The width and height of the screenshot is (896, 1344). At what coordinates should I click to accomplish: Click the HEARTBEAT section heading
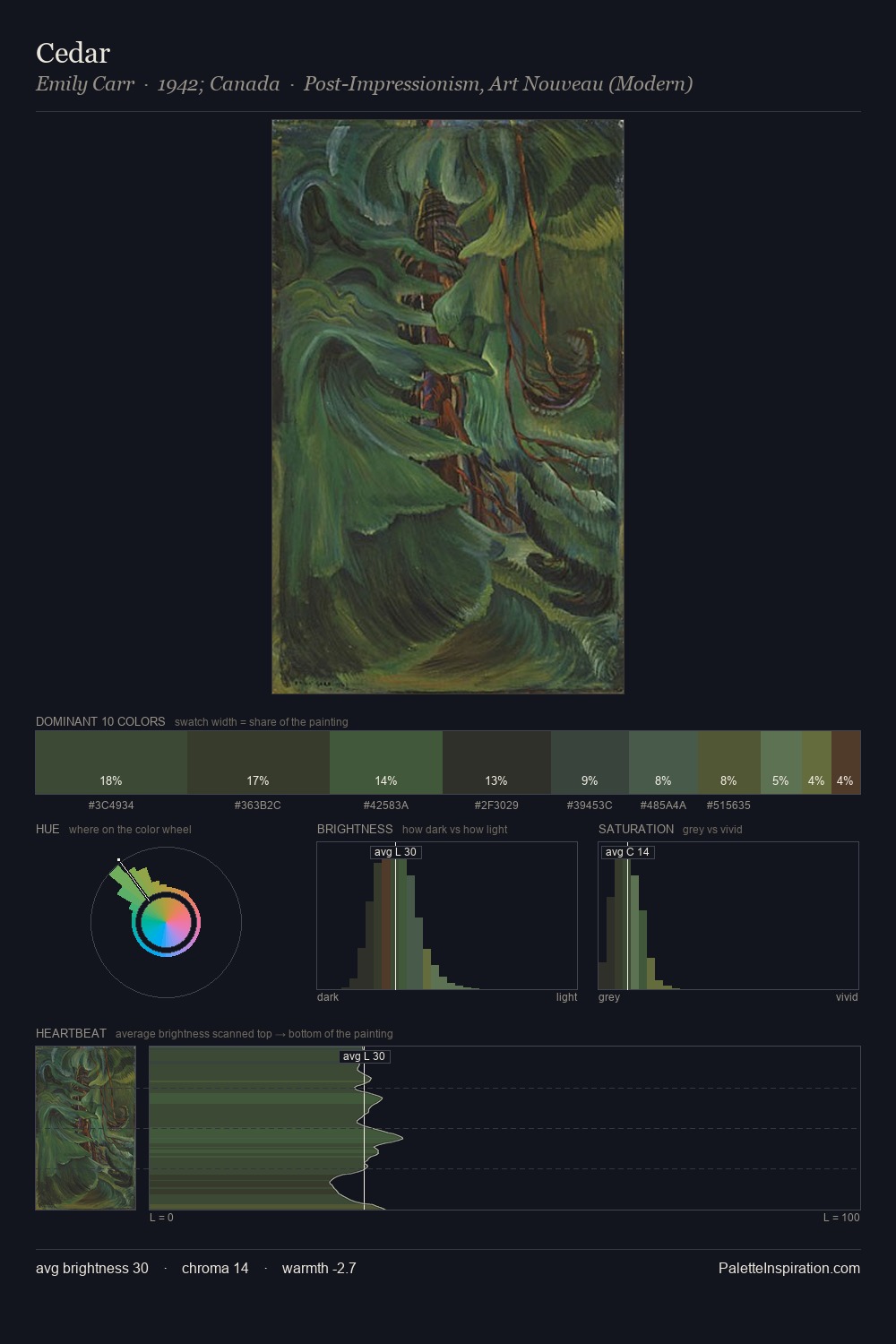71,1033
